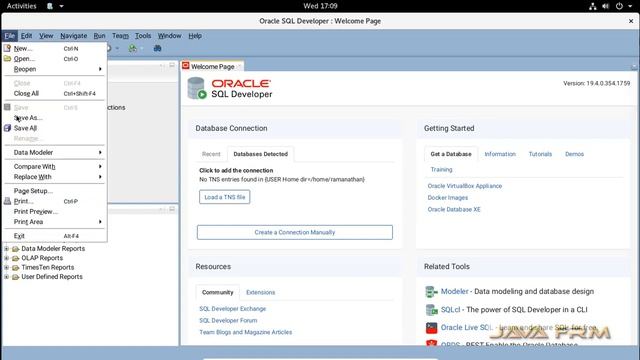Click the Modeler tool icon in Related Tools

coord(431,291)
